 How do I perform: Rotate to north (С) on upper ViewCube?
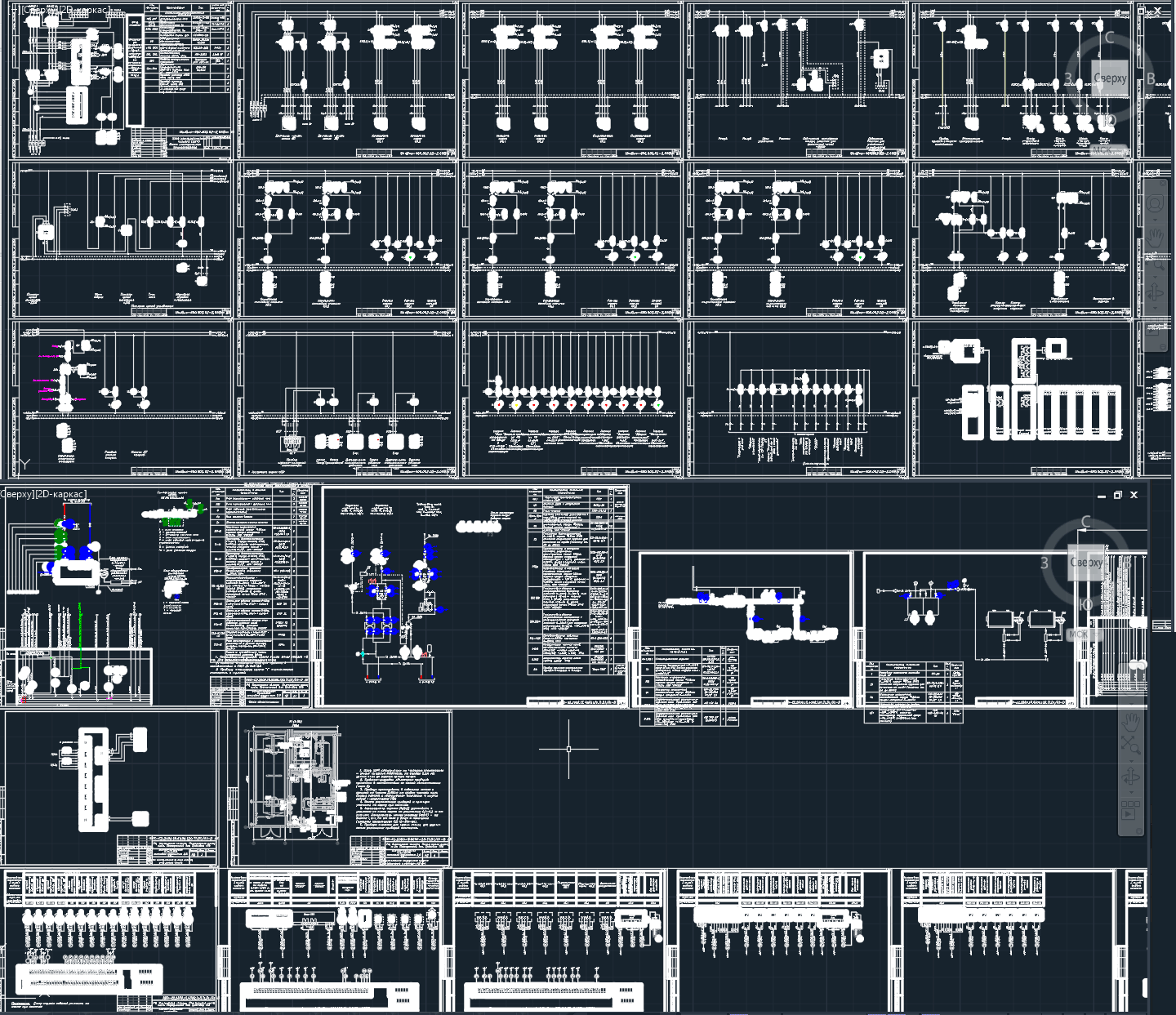pos(1109,37)
